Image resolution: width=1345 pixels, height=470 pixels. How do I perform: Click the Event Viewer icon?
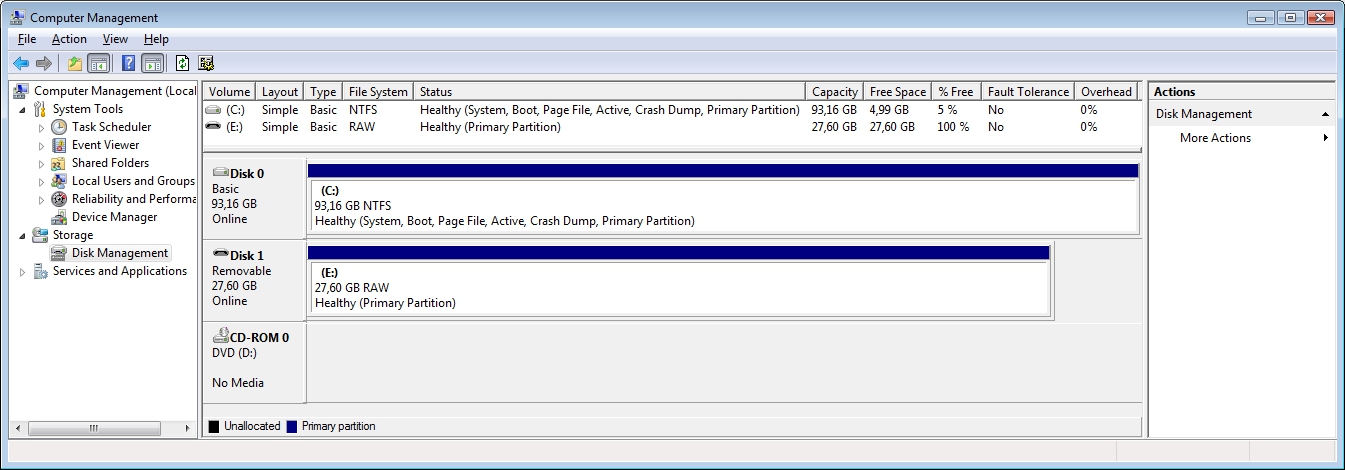[59, 145]
